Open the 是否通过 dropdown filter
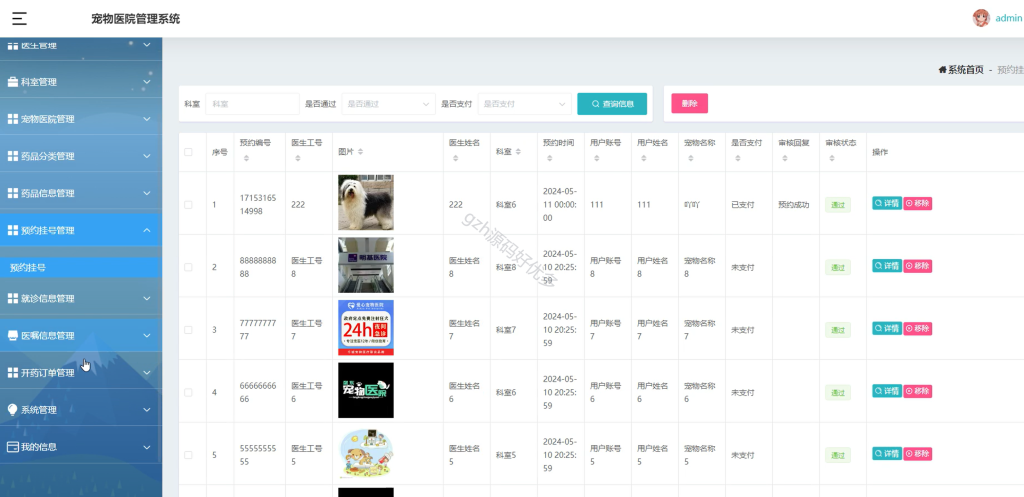This screenshot has height=497, width=1024. coord(389,104)
